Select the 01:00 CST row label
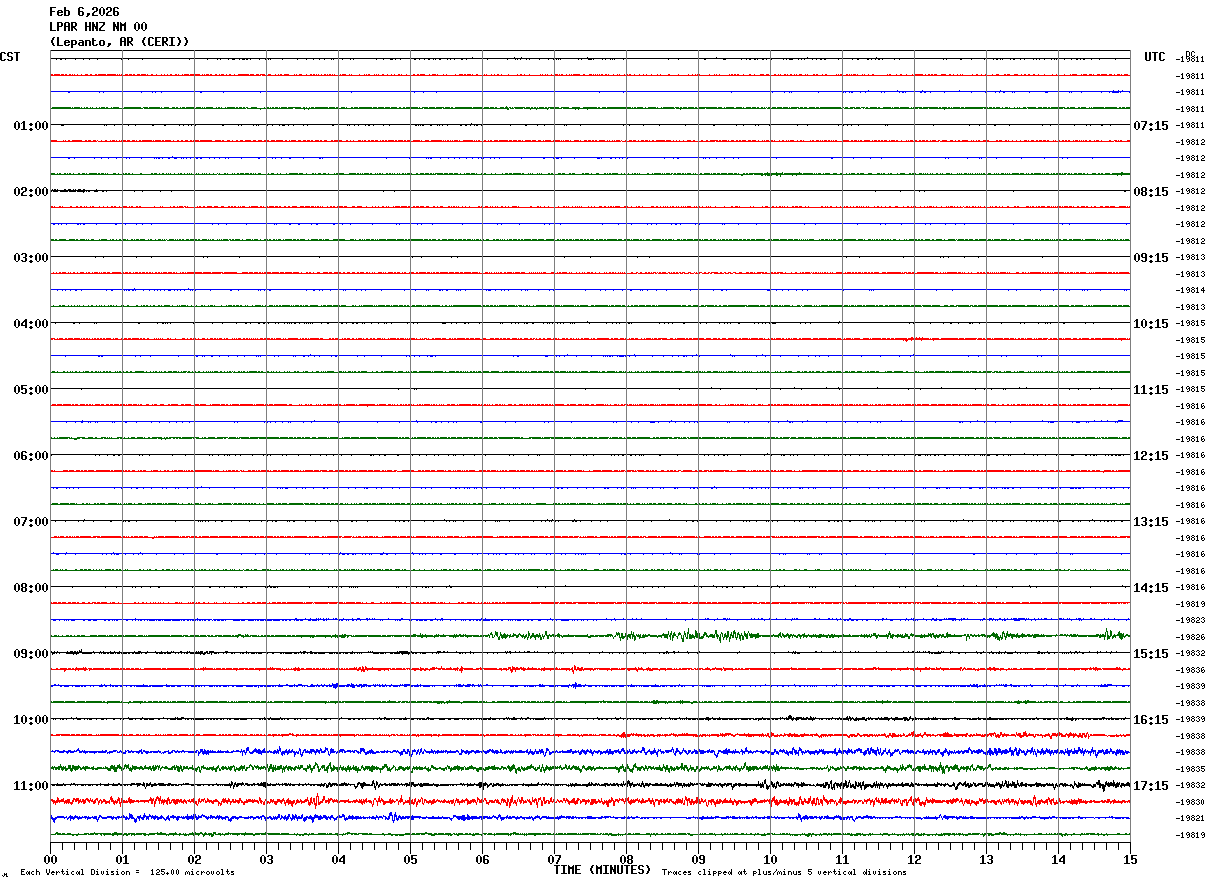Viewport: 1210px width, 886px height. pyautogui.click(x=30, y=126)
